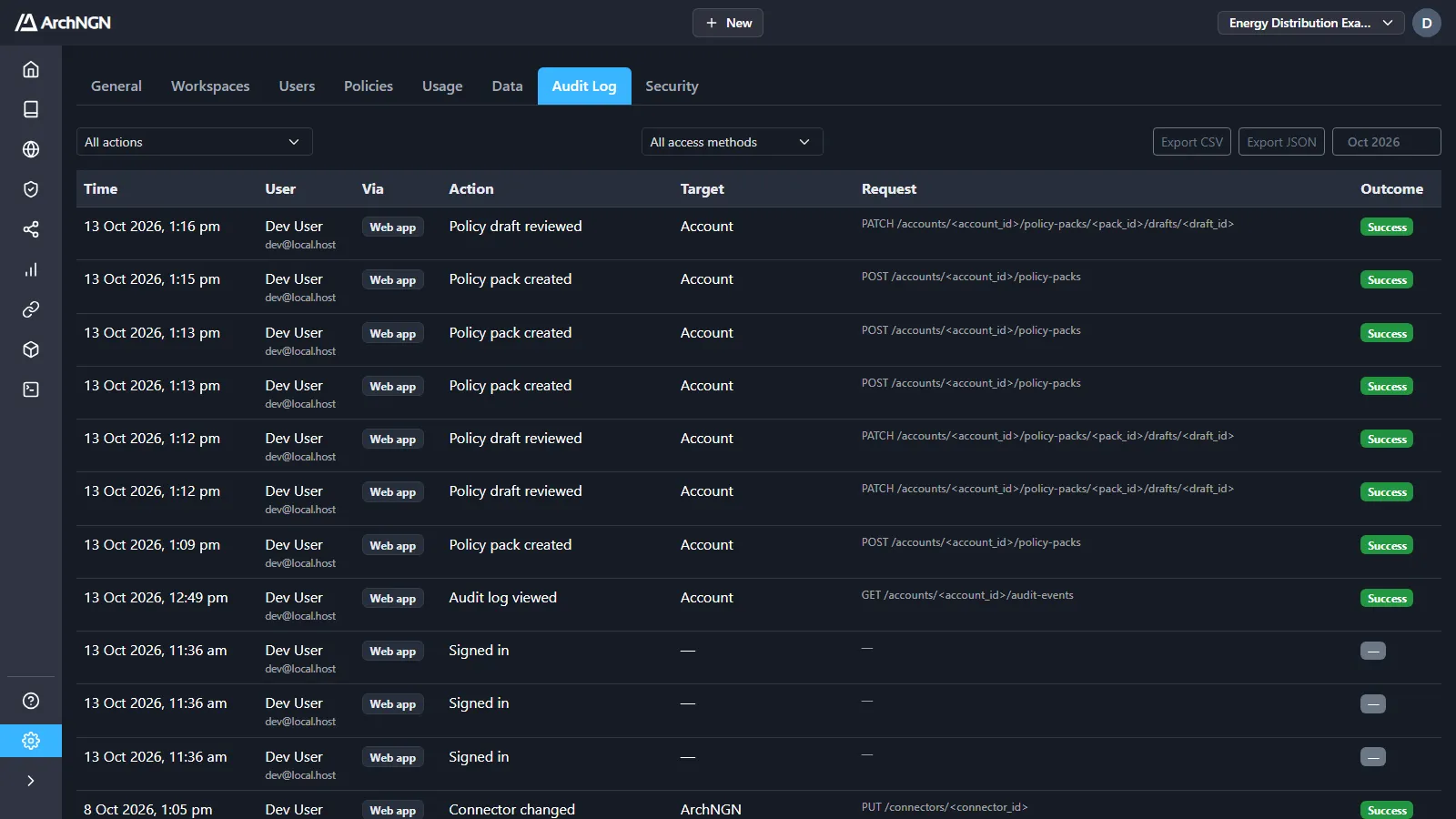The image size is (1456, 819).
Task: Switch to the Users tab
Action: click(x=297, y=86)
